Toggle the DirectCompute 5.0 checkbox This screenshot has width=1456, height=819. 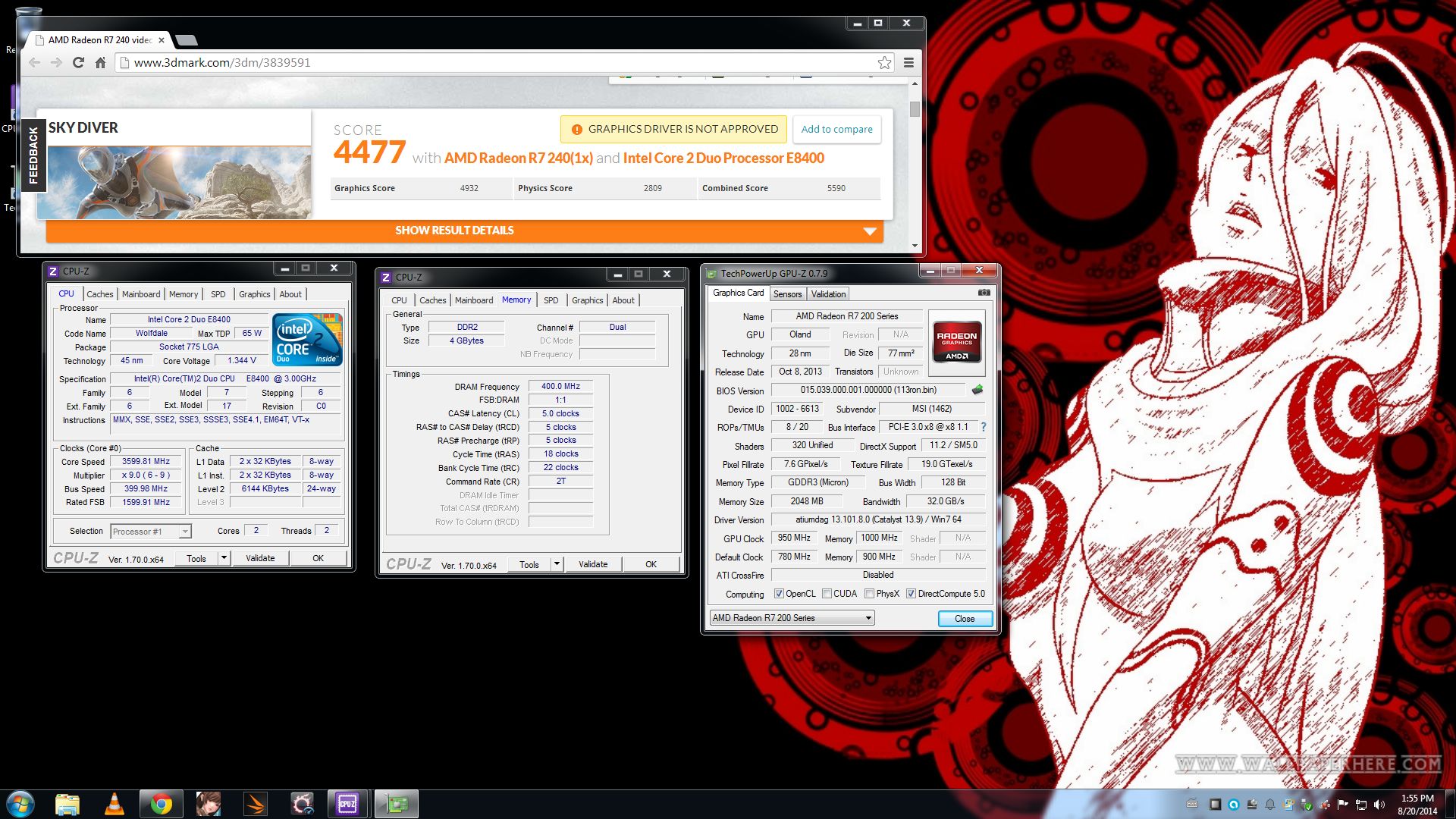[x=911, y=594]
